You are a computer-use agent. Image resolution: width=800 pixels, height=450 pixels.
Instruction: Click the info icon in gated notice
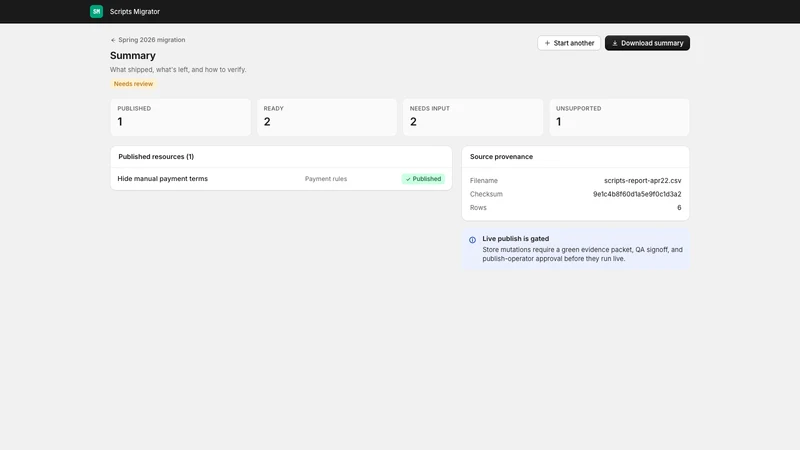pyautogui.click(x=472, y=240)
